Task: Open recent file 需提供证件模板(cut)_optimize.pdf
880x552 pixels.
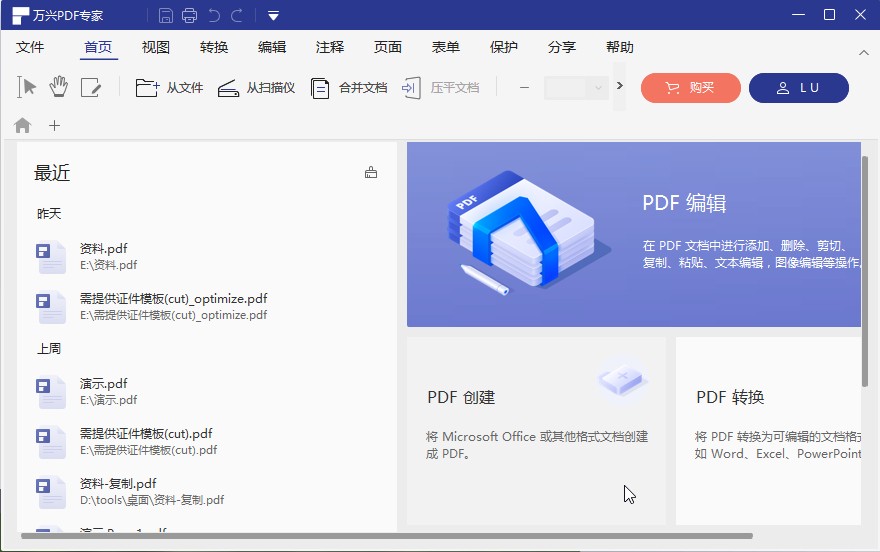Action: click(x=207, y=306)
